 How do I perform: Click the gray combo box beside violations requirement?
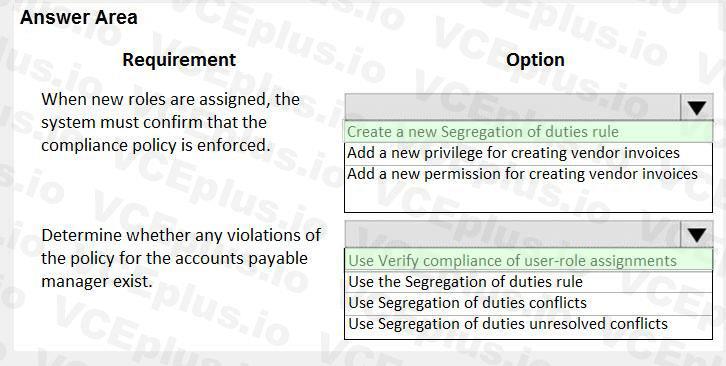pyautogui.click(x=513, y=234)
